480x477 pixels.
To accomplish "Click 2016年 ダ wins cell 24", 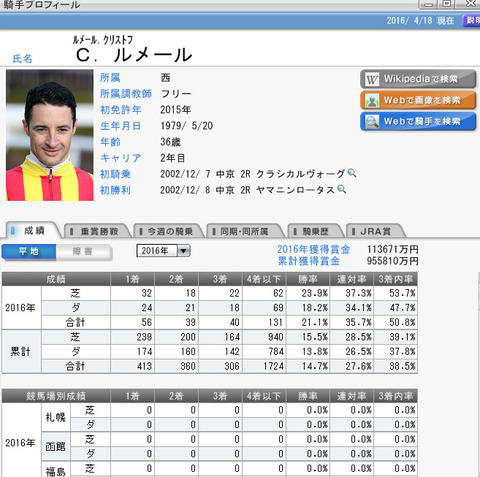I will coord(132,308).
